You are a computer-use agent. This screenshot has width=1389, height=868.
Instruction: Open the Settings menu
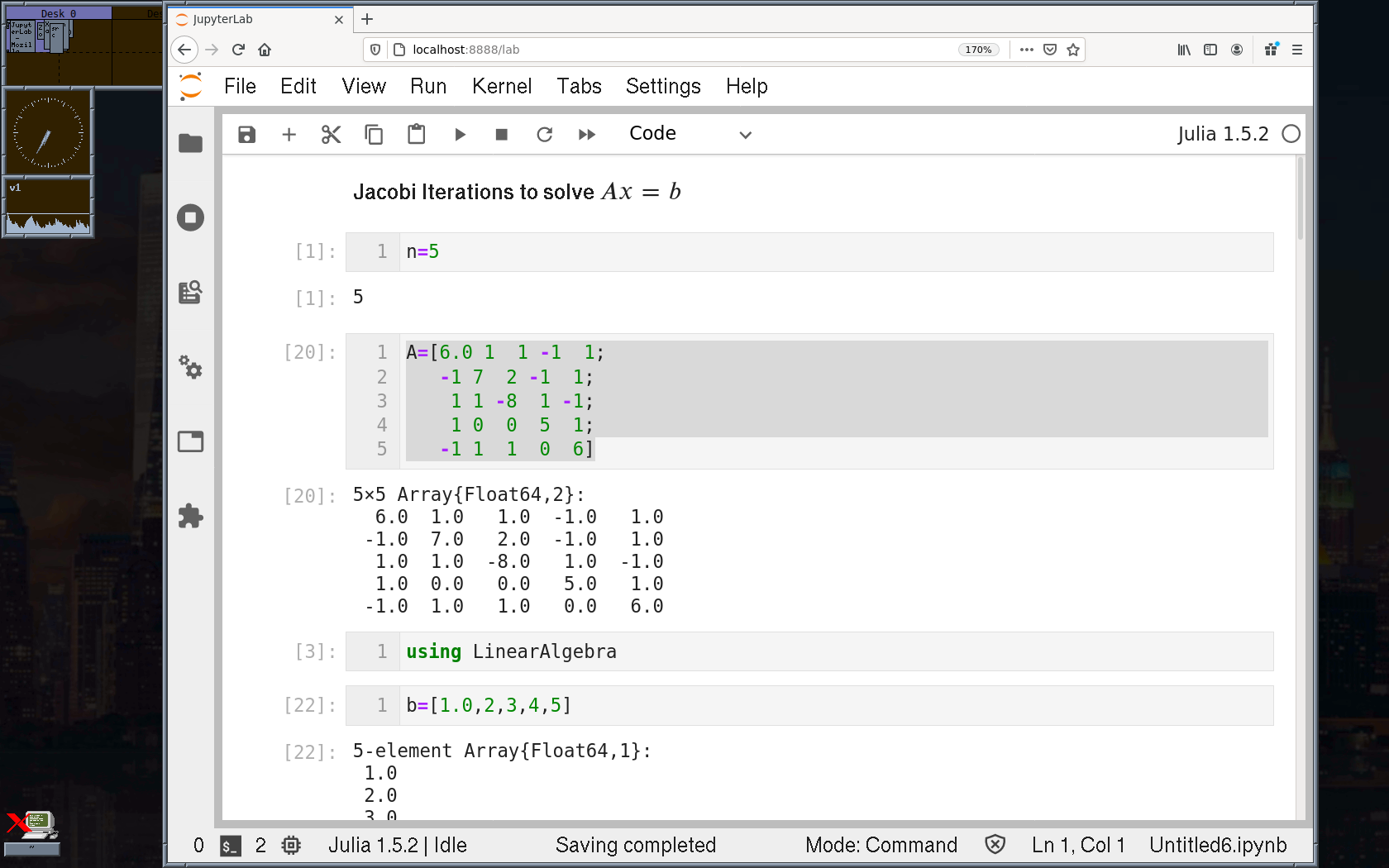pos(662,86)
